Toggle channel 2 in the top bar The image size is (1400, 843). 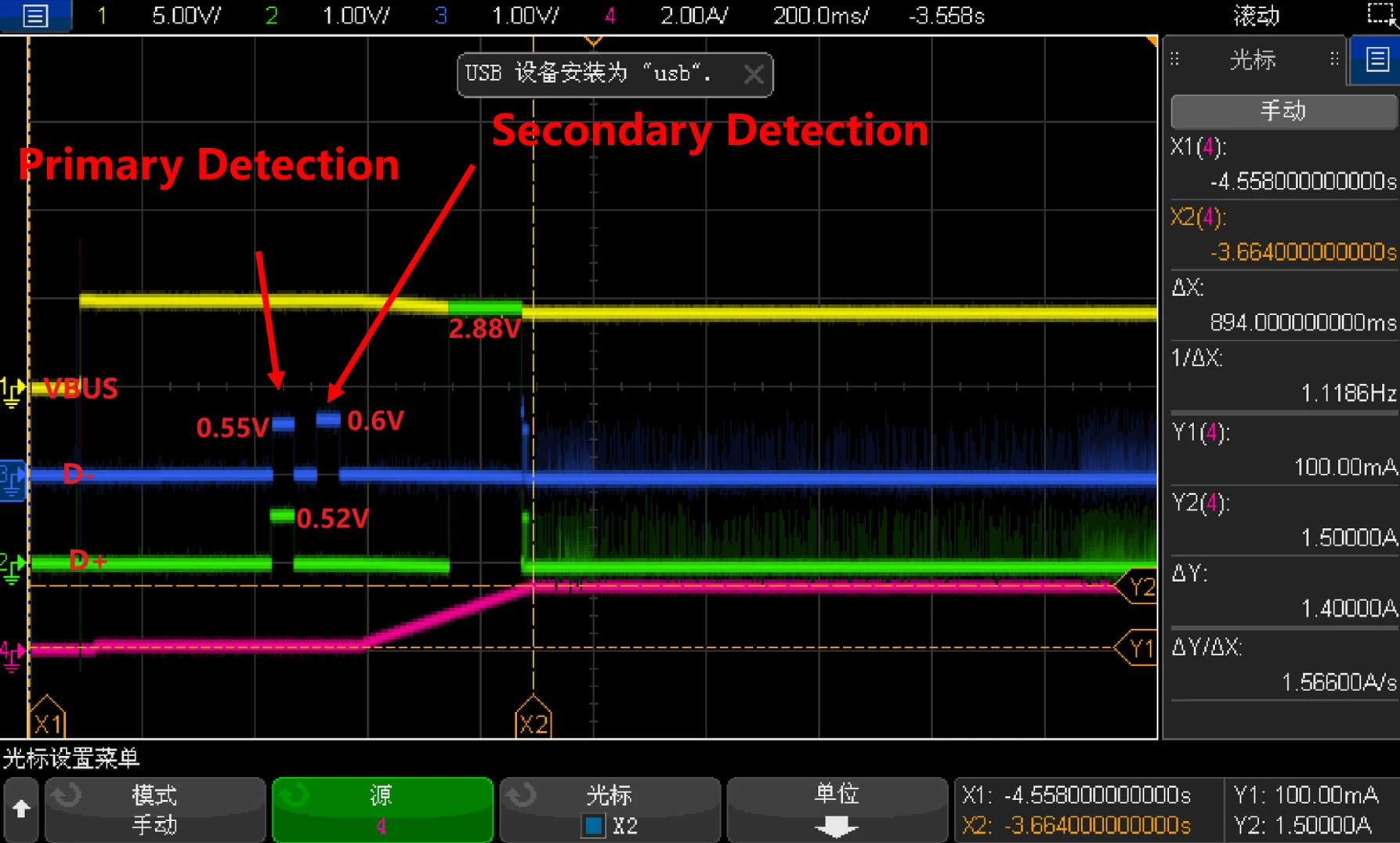(x=272, y=16)
